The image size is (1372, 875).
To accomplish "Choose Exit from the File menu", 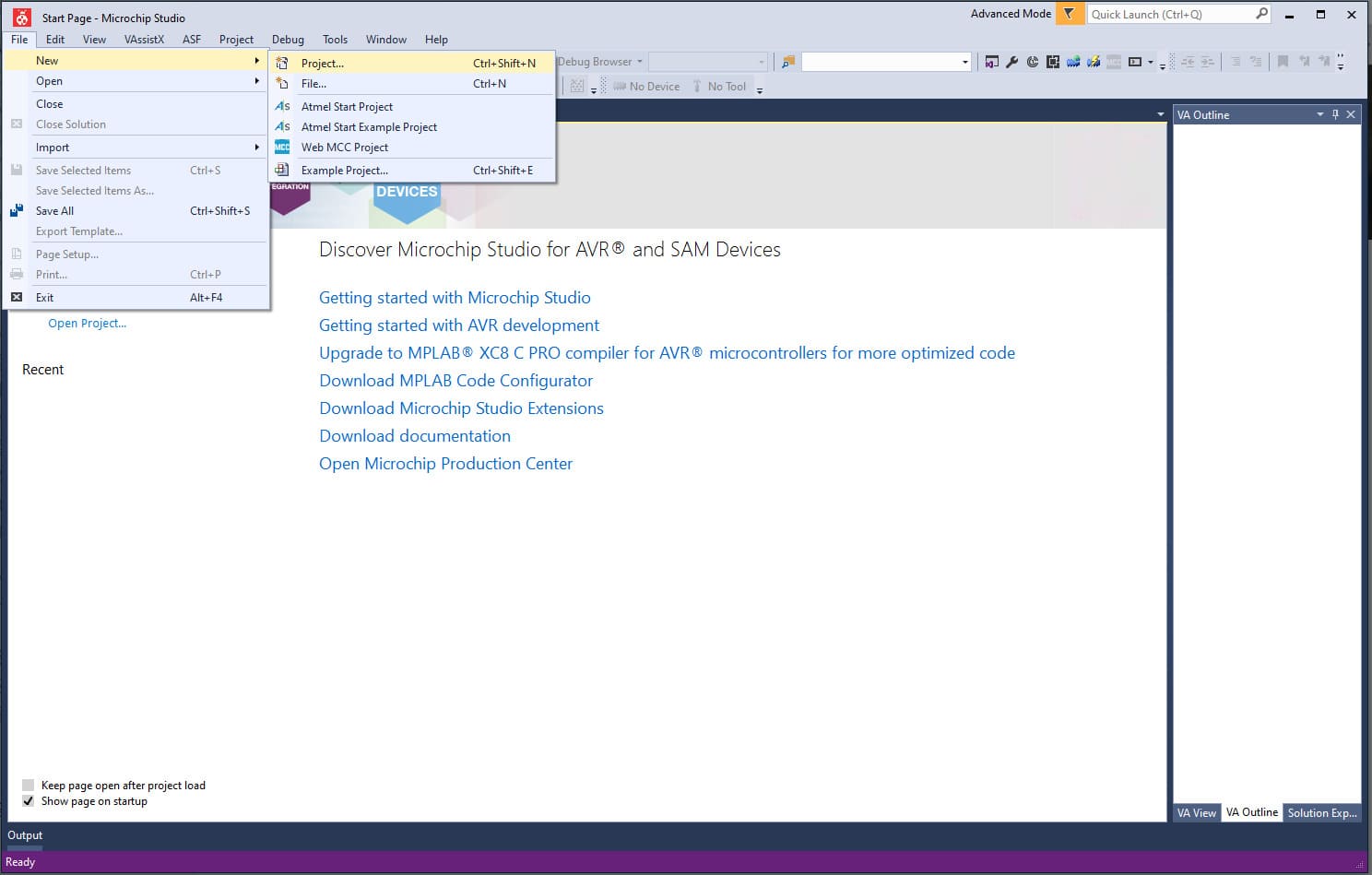I will coord(136,297).
